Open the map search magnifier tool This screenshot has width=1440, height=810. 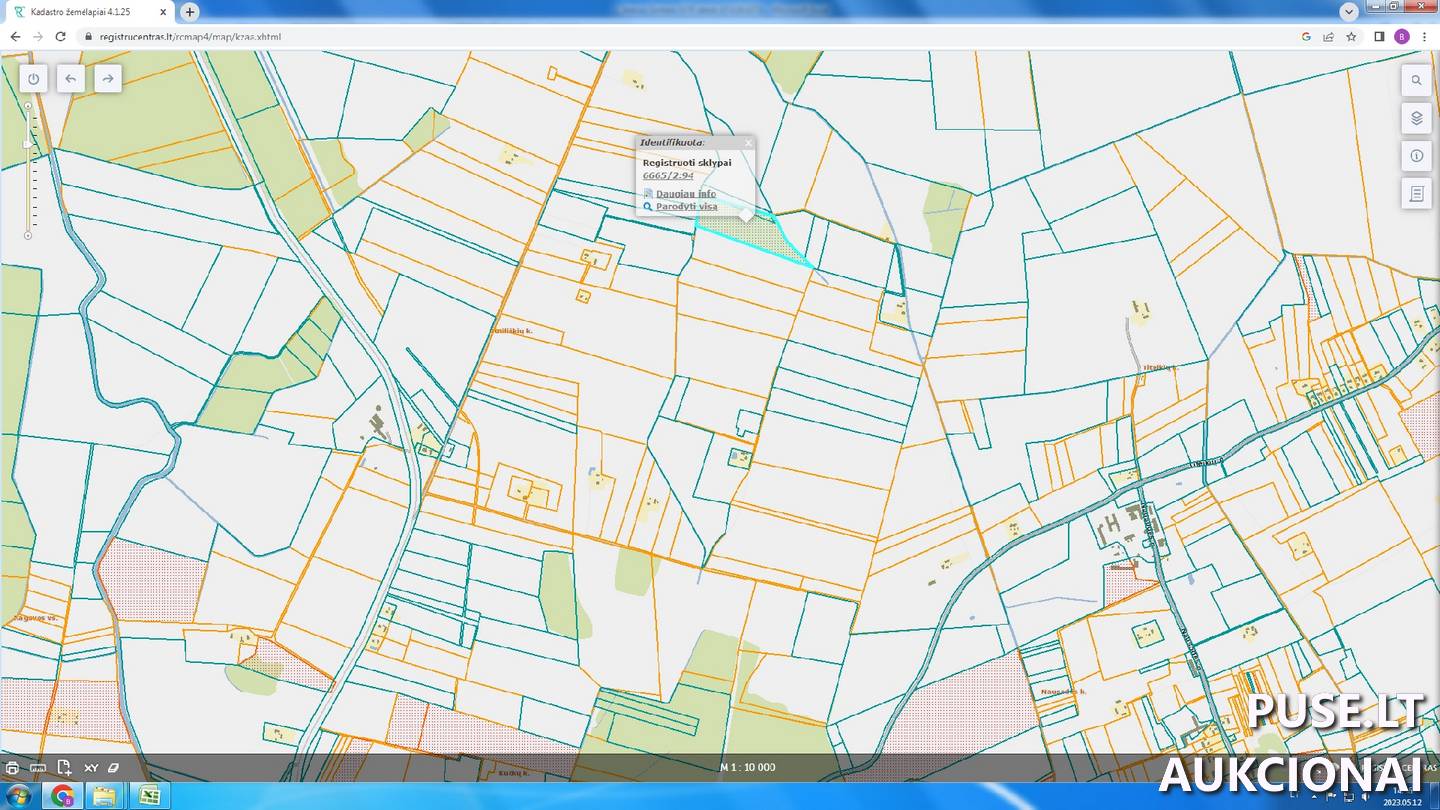pyautogui.click(x=1416, y=81)
